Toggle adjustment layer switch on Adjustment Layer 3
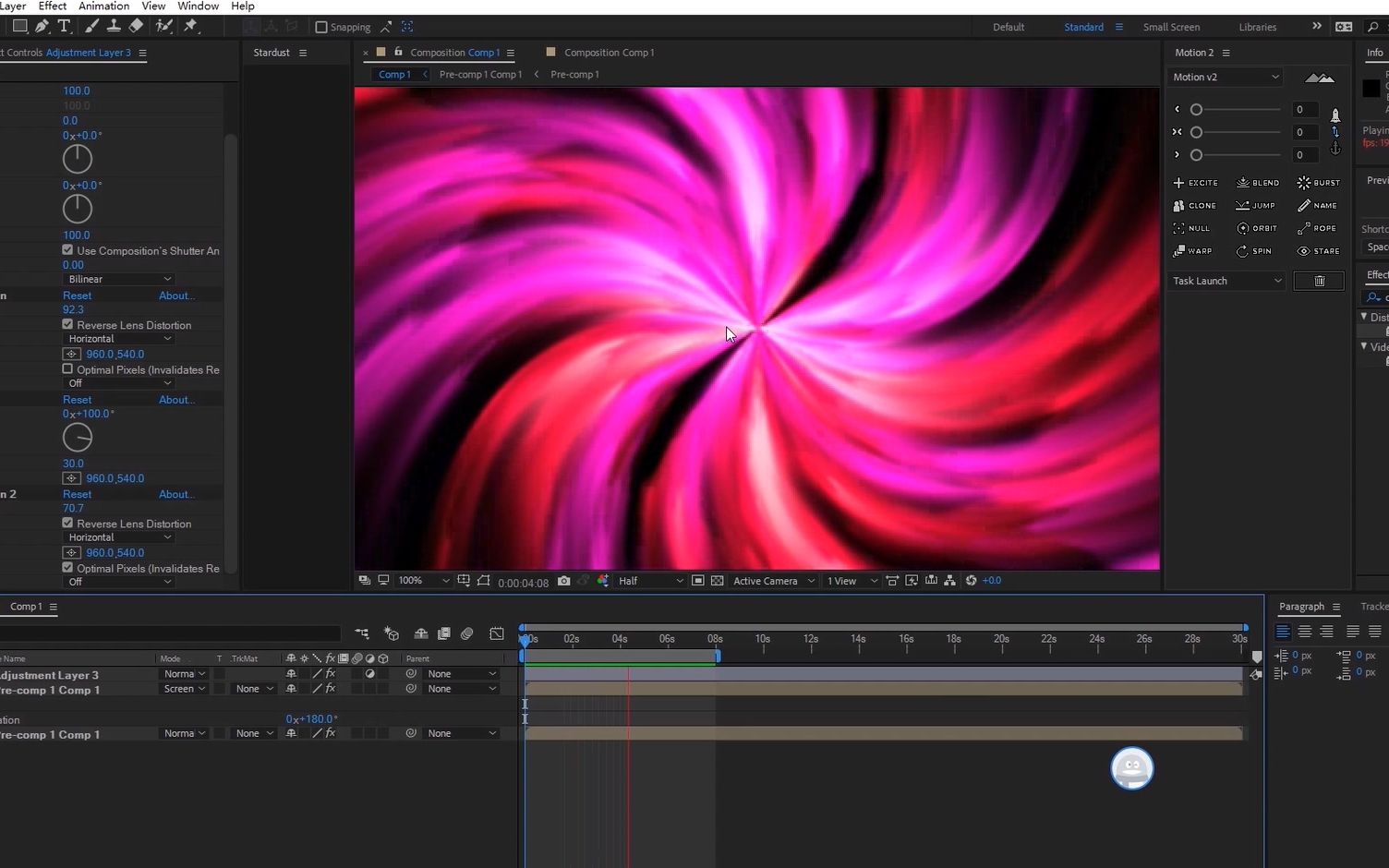1389x868 pixels. (x=369, y=674)
